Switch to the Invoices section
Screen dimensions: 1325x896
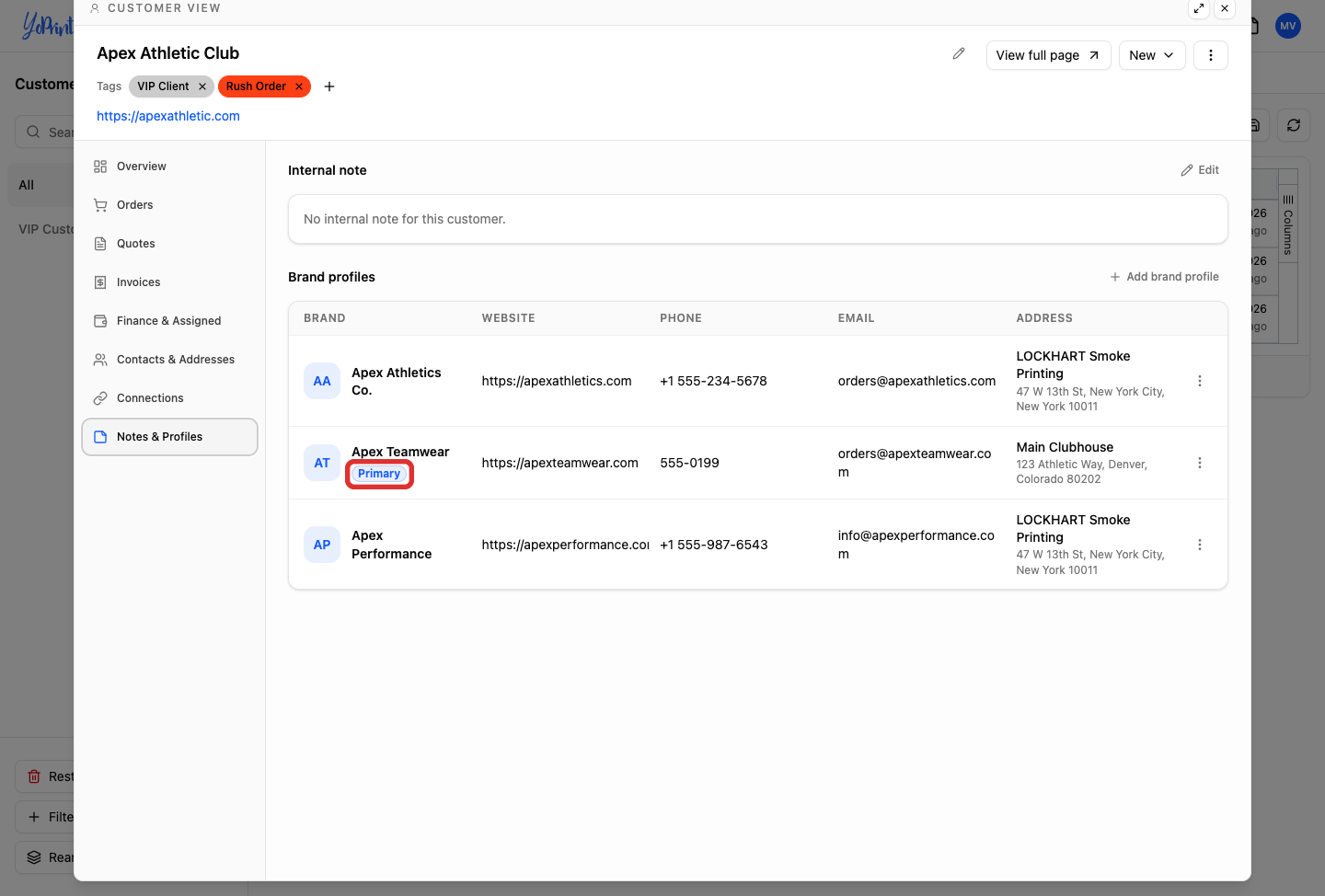[x=169, y=282]
